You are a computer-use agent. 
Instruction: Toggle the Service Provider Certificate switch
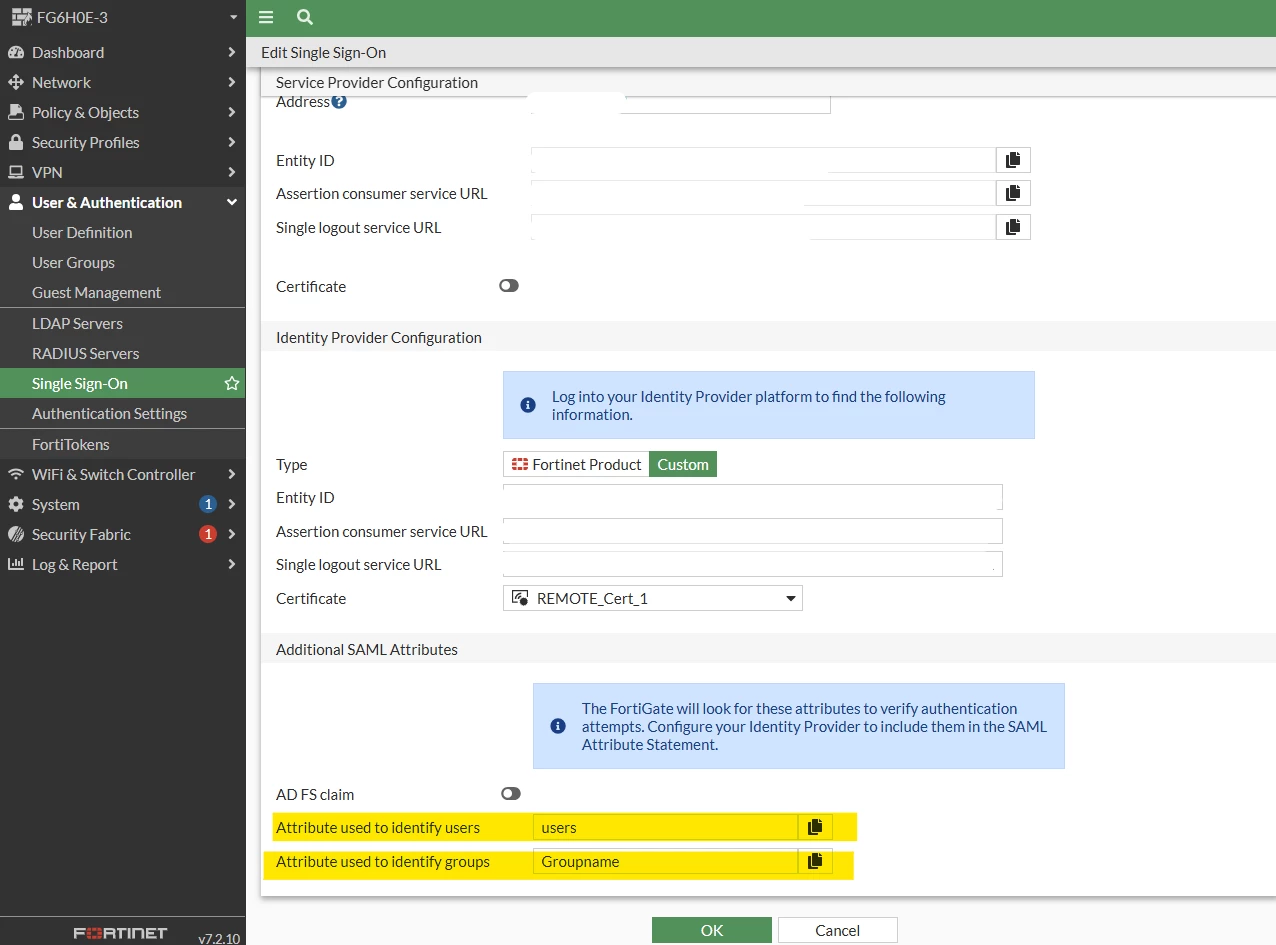point(509,286)
